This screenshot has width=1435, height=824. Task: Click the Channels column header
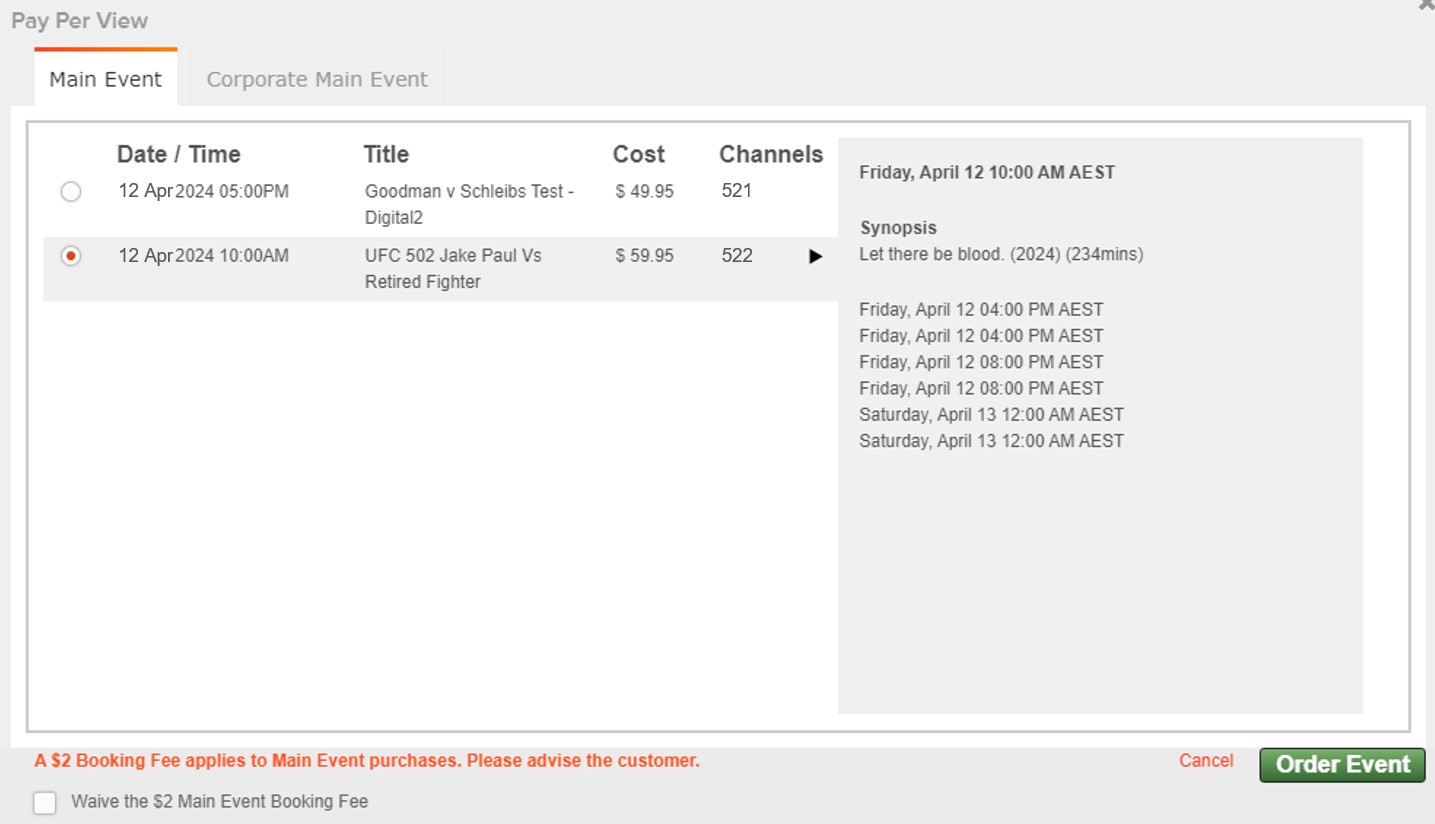click(771, 154)
